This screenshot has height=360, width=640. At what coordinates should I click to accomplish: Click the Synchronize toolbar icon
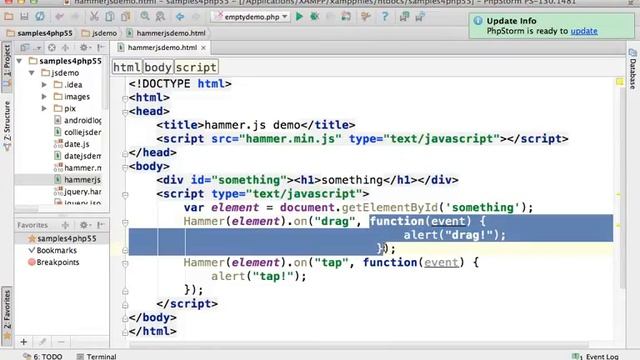pyautogui.click(x=40, y=17)
